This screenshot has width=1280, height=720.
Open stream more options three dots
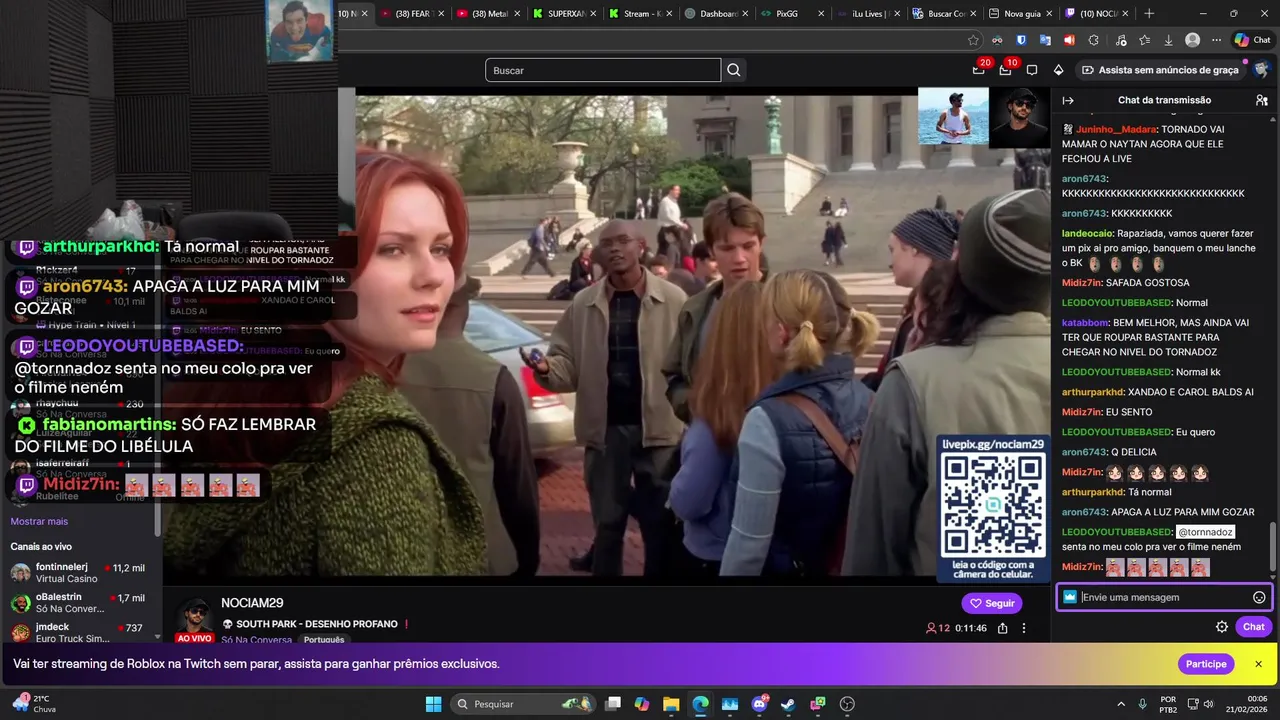pyautogui.click(x=1024, y=628)
